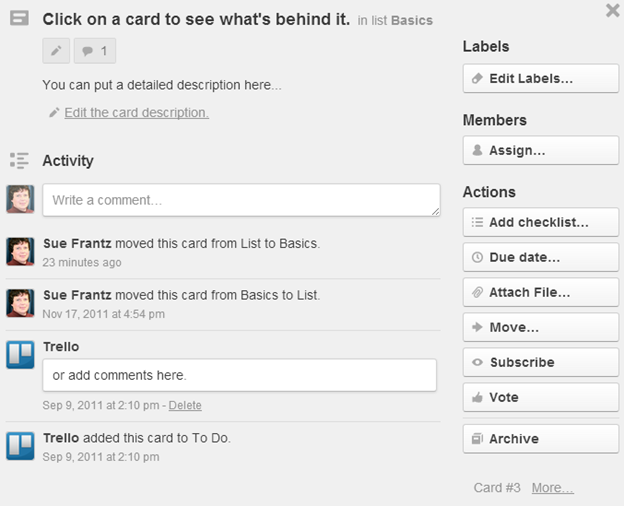Open the Move card action
624x506 pixels.
point(541,327)
